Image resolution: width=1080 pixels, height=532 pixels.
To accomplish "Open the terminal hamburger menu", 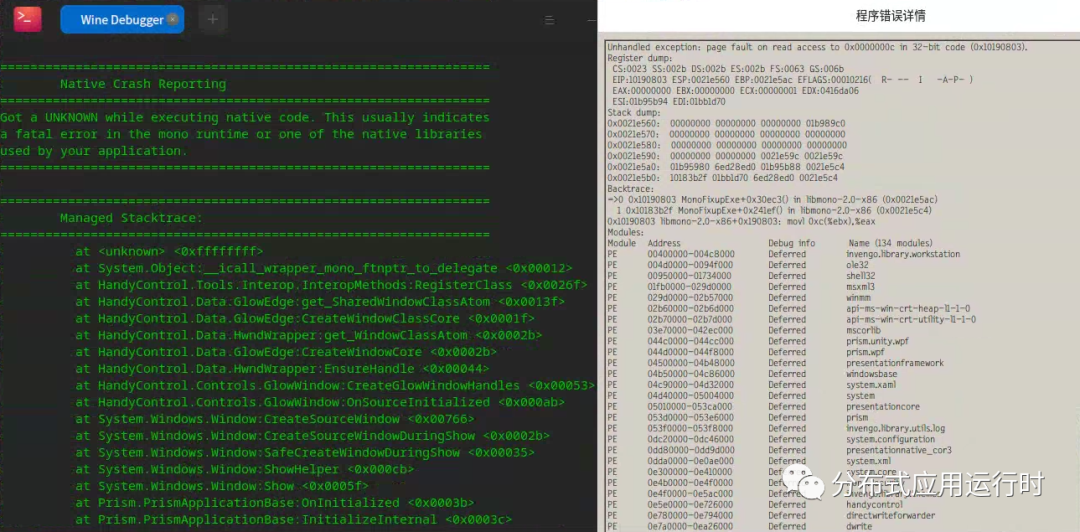I will [550, 20].
